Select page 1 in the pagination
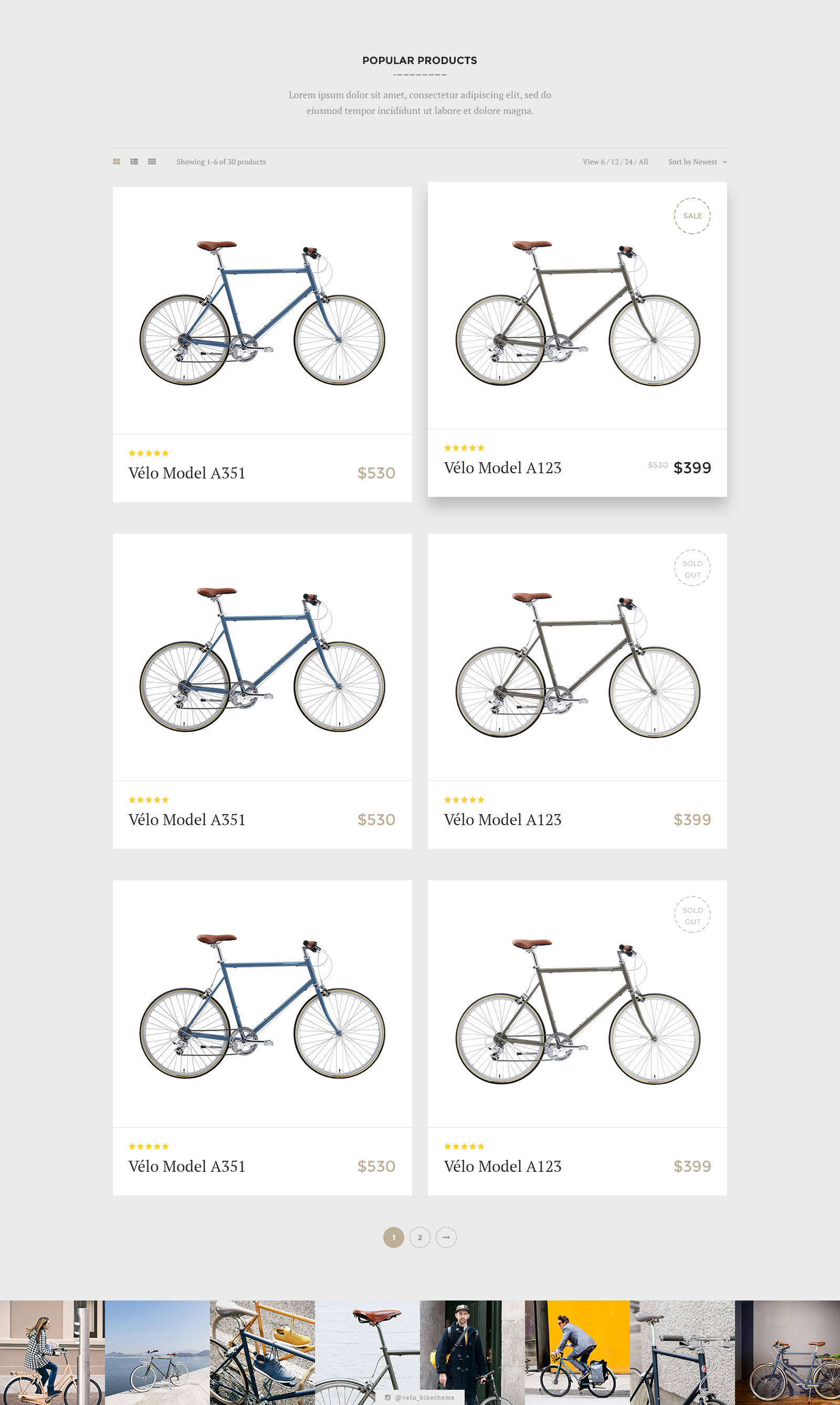840x1405 pixels. pyautogui.click(x=393, y=1237)
